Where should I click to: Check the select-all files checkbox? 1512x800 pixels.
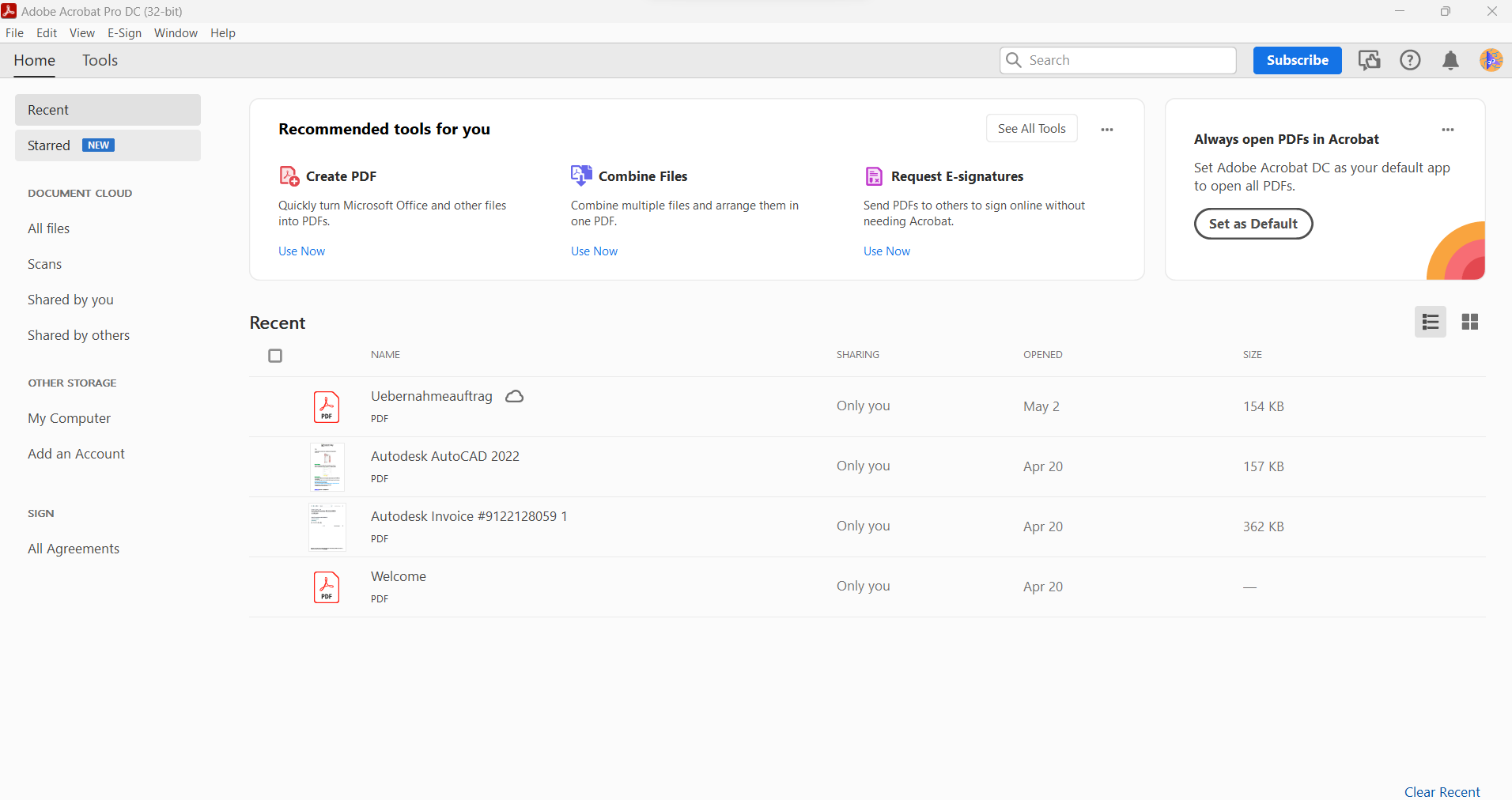[275, 356]
